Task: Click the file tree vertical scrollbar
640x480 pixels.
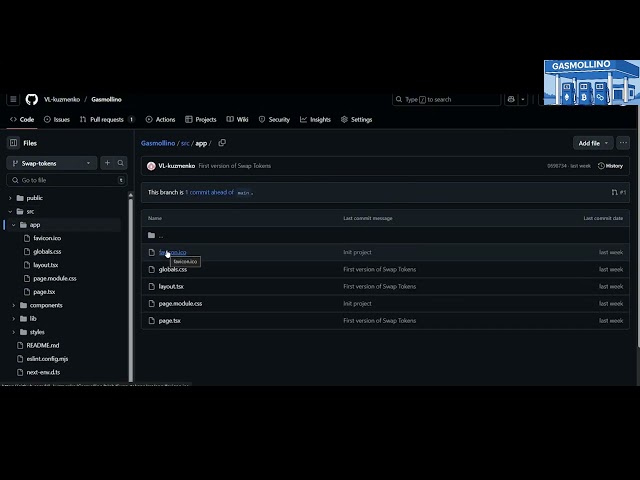Action: point(131,288)
